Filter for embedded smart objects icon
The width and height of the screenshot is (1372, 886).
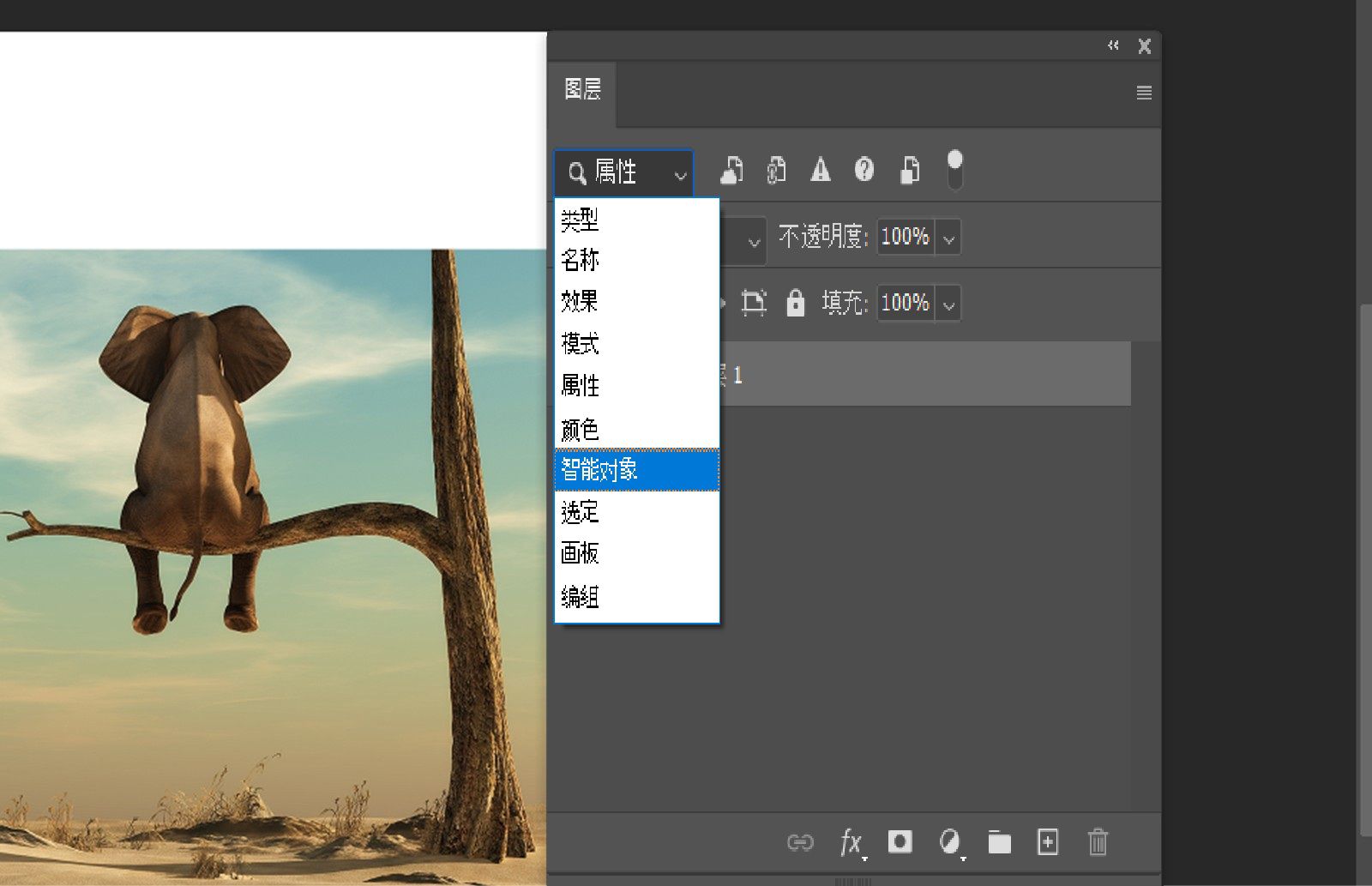pyautogui.click(x=910, y=170)
